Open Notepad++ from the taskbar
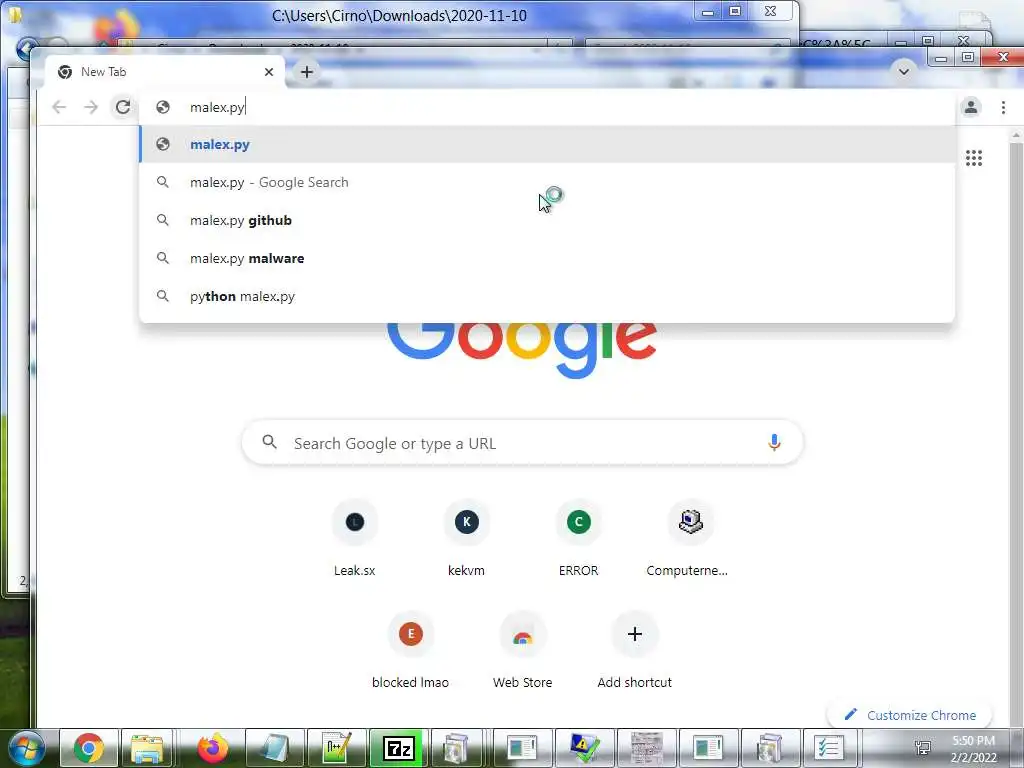1024x768 pixels. click(336, 748)
